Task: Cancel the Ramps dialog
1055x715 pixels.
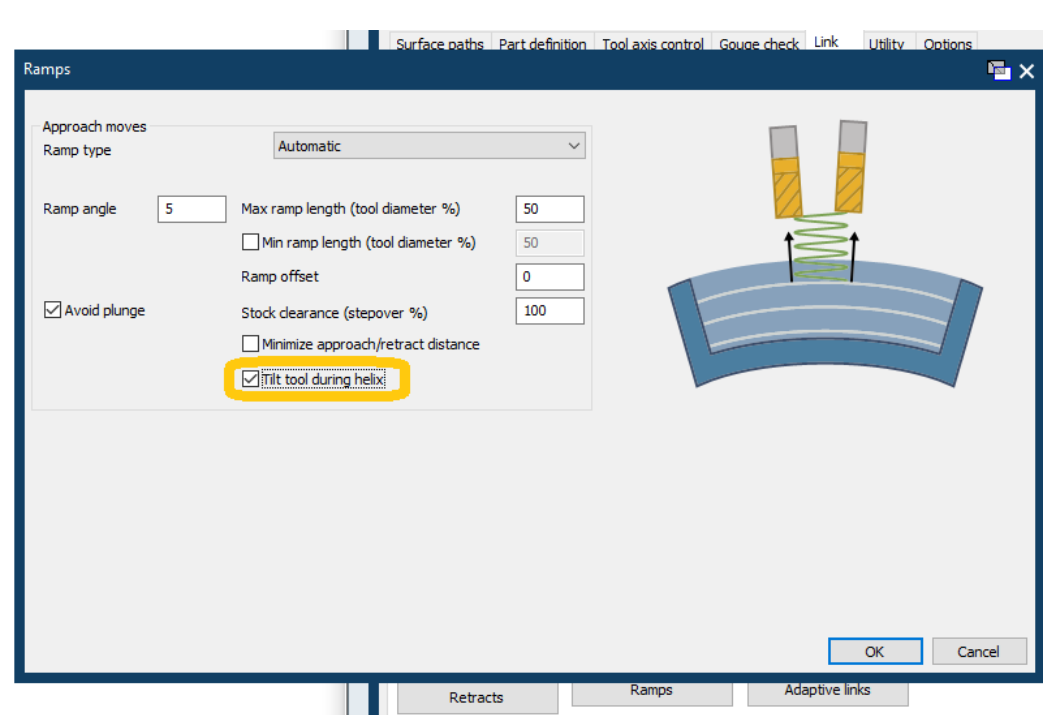Action: [978, 651]
